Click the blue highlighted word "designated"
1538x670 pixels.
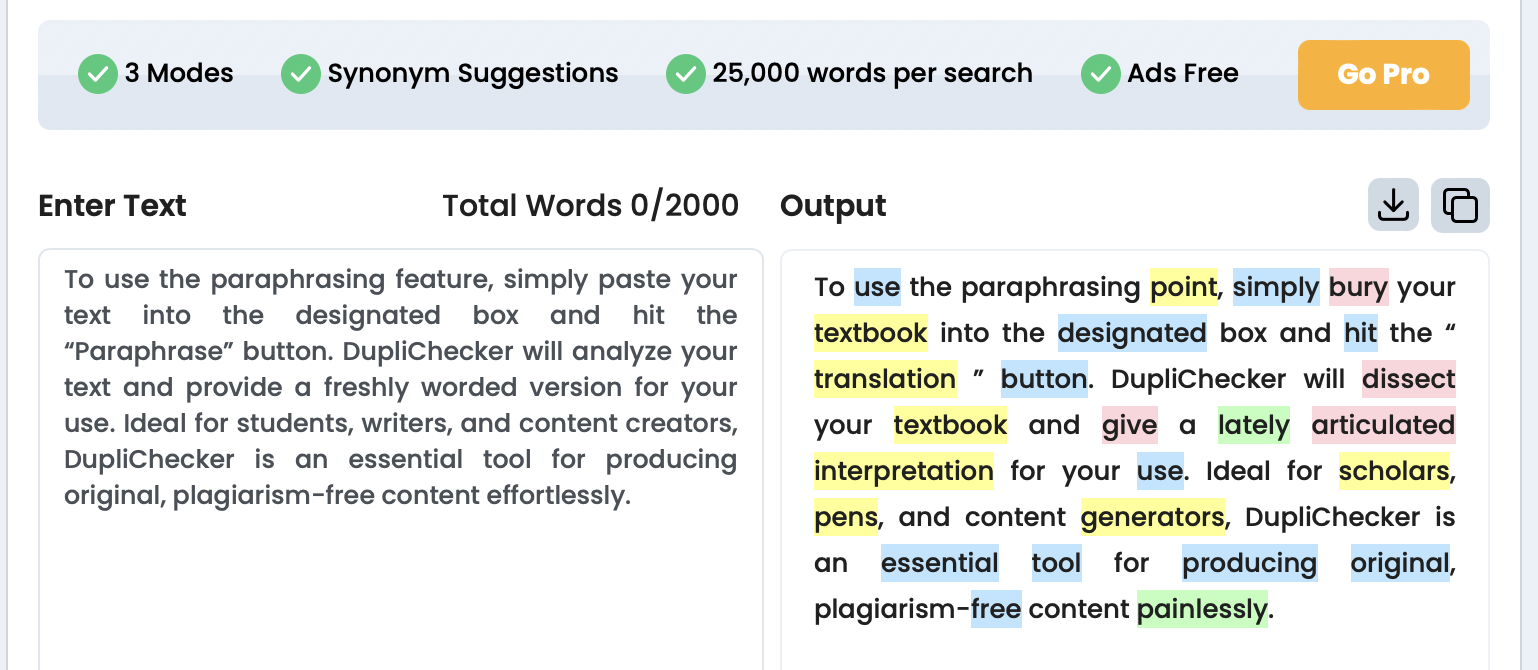click(x=1132, y=333)
